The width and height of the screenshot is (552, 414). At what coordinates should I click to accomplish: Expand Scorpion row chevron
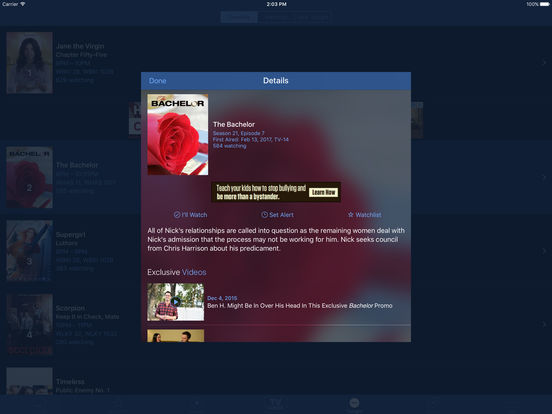[544, 324]
